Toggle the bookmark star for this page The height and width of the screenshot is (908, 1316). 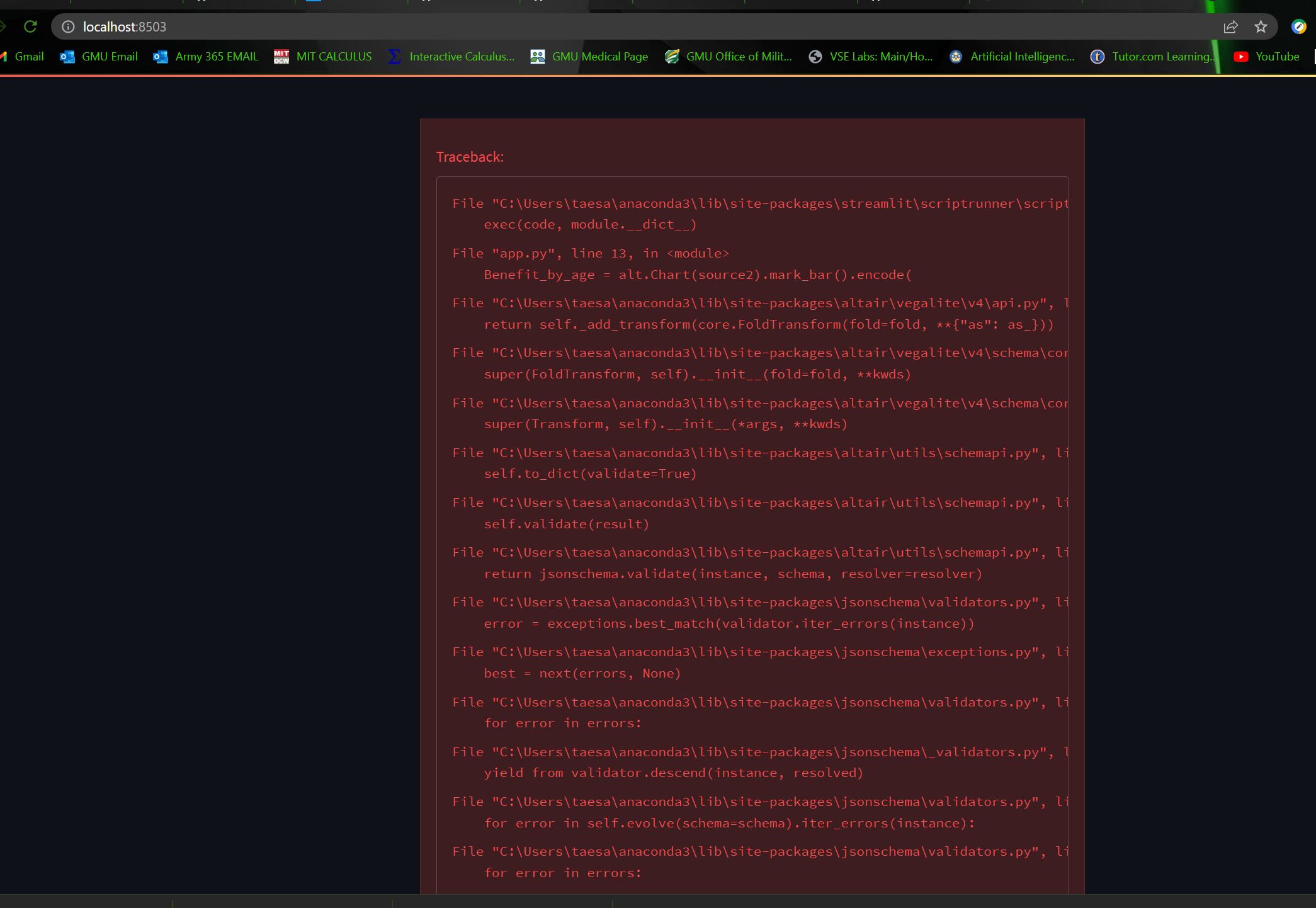pos(1261,26)
